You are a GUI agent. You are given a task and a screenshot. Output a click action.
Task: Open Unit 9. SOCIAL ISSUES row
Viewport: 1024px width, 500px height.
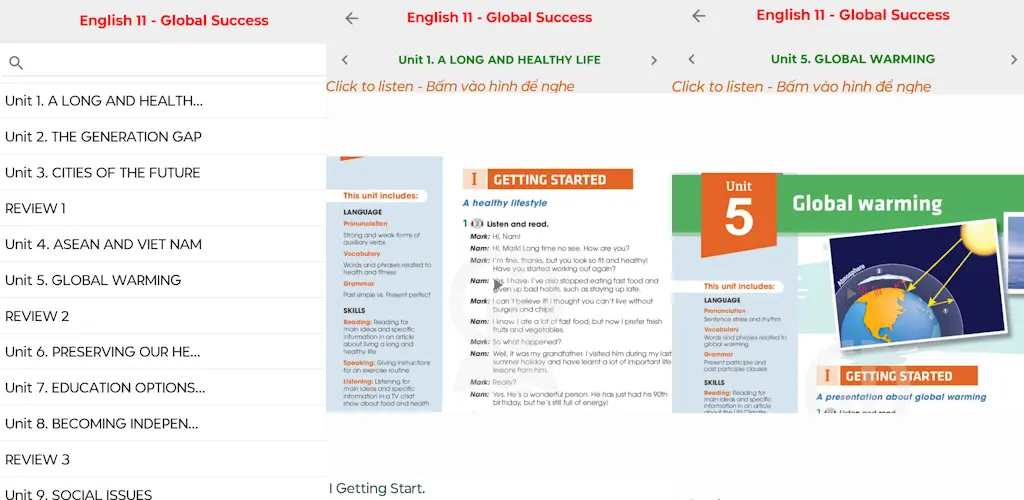[x=163, y=490]
